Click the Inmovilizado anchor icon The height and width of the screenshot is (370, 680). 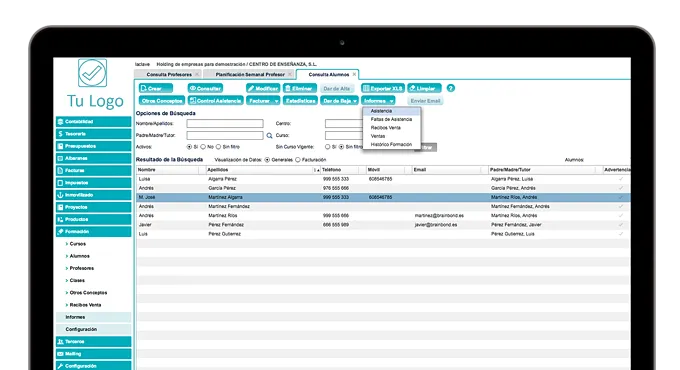pos(60,195)
